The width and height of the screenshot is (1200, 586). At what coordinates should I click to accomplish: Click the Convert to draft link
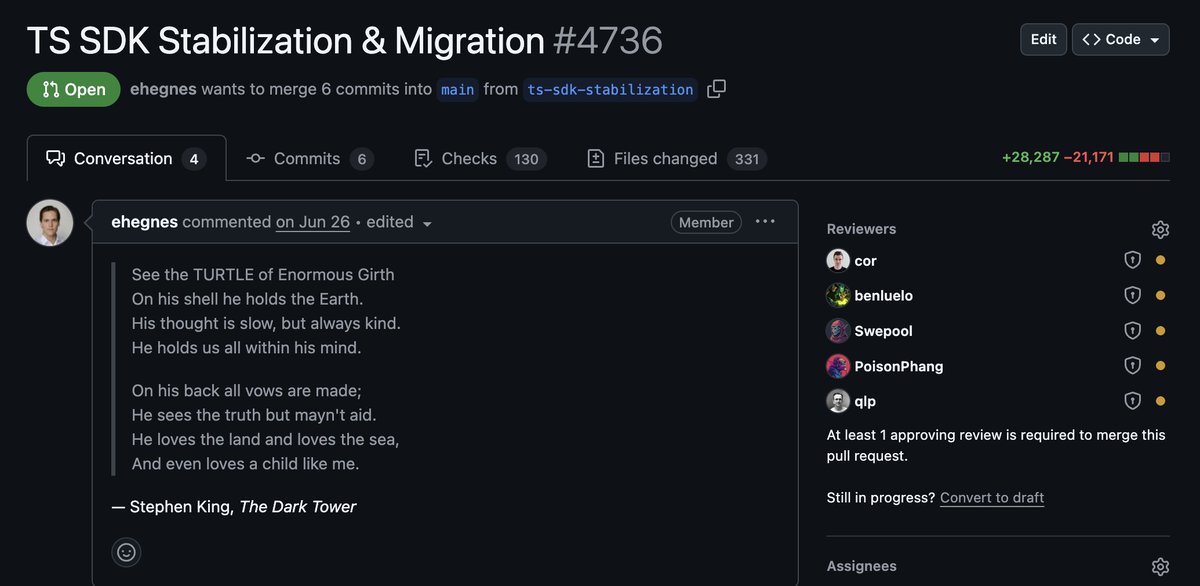(x=992, y=497)
